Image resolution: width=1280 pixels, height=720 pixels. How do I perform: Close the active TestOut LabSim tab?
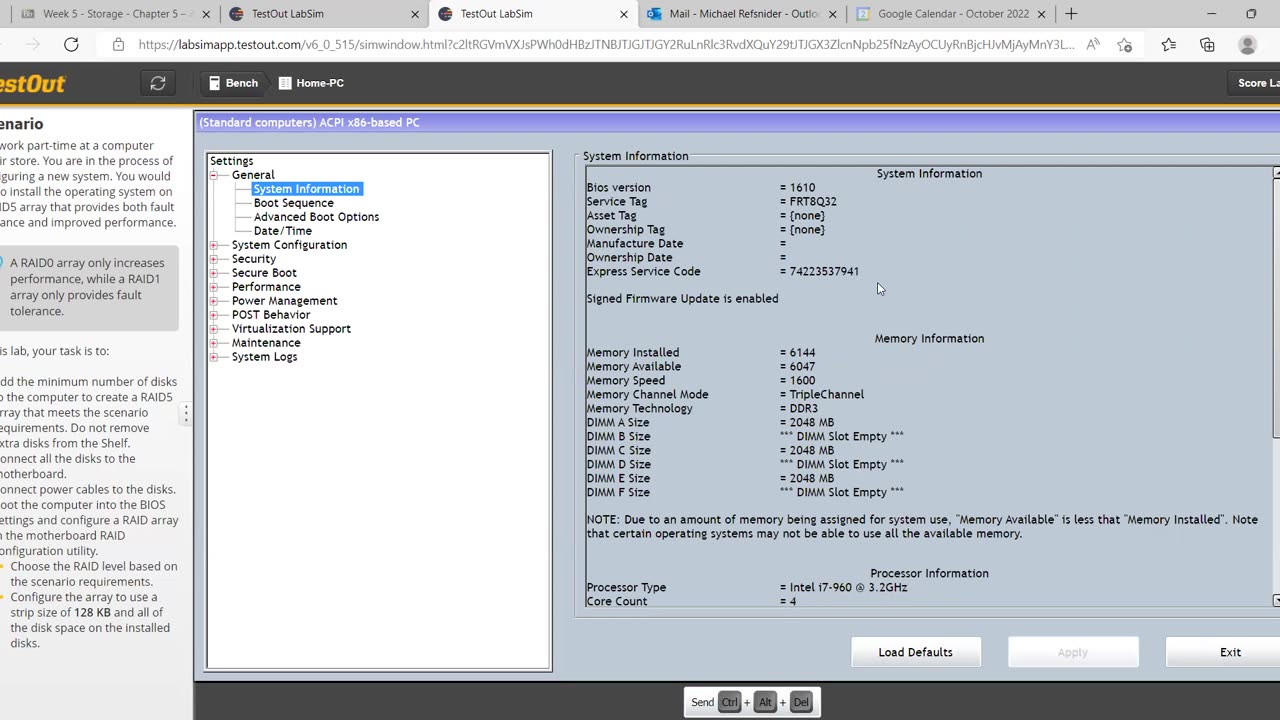624,14
